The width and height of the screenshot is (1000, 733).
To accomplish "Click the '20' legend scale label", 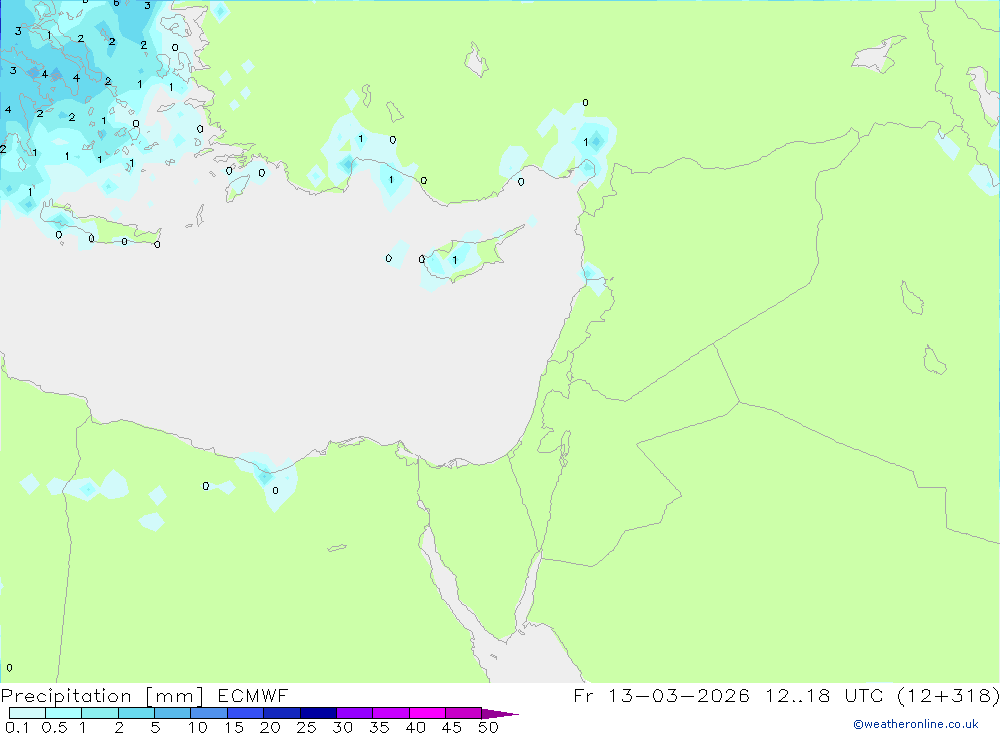I will point(270,727).
